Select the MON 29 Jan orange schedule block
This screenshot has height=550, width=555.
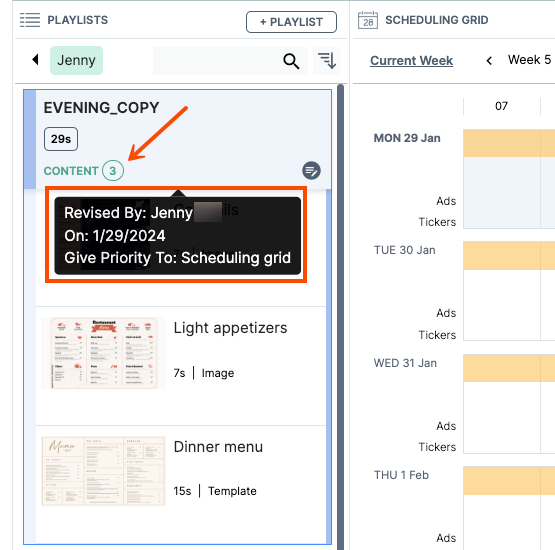pos(509,143)
